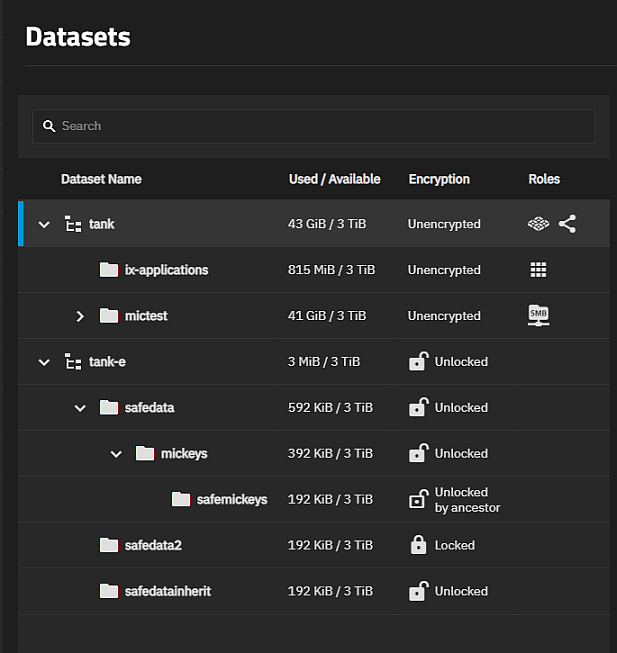The width and height of the screenshot is (617, 653).
Task: Click Unlocked by ancestor status text
Action: click(x=467, y=500)
